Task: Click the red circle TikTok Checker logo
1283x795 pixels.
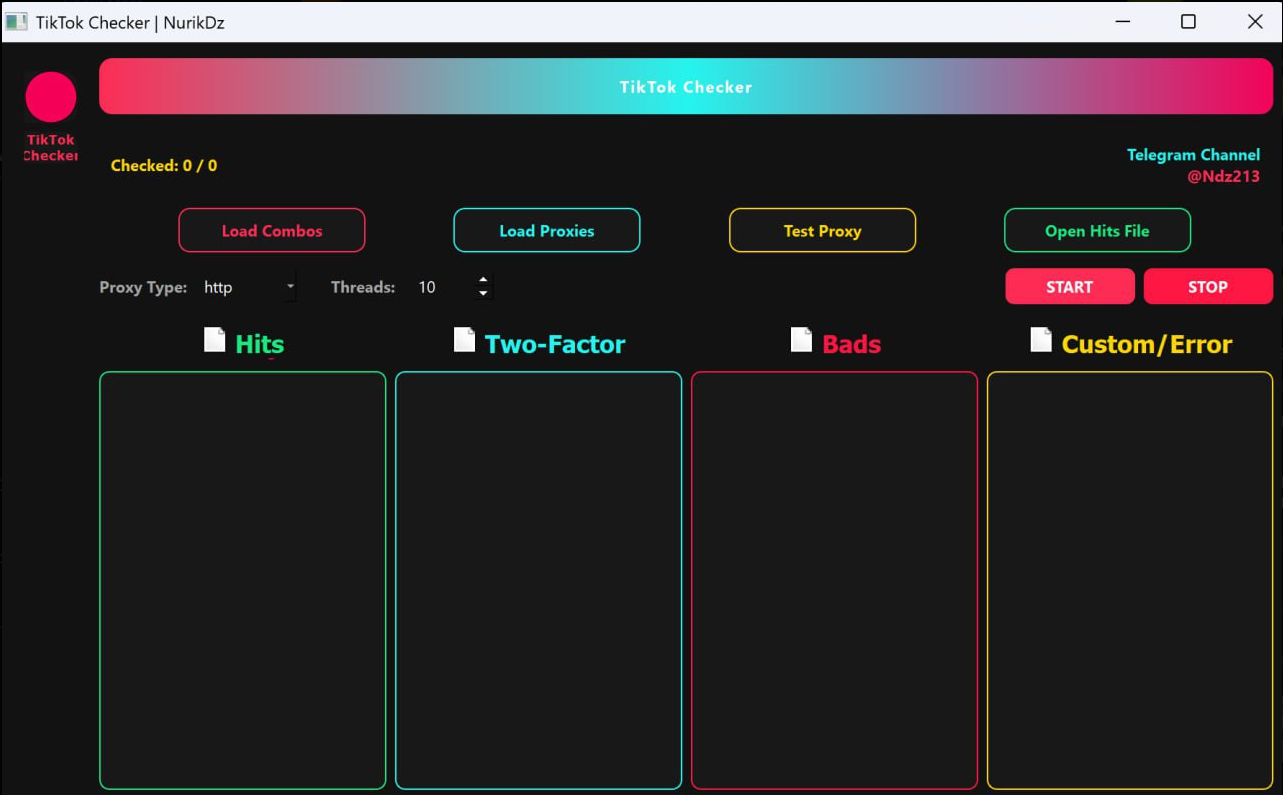Action: tap(51, 97)
